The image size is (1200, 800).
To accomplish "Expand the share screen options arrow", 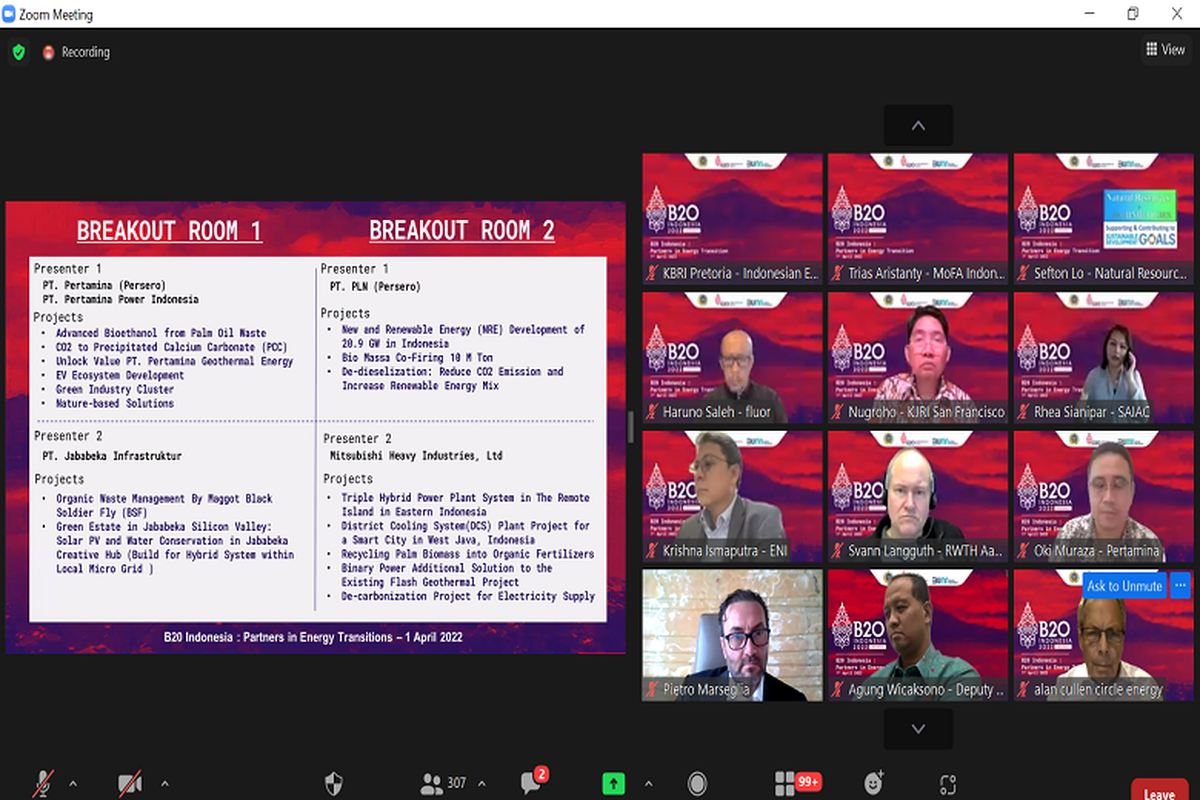I will pyautogui.click(x=648, y=783).
